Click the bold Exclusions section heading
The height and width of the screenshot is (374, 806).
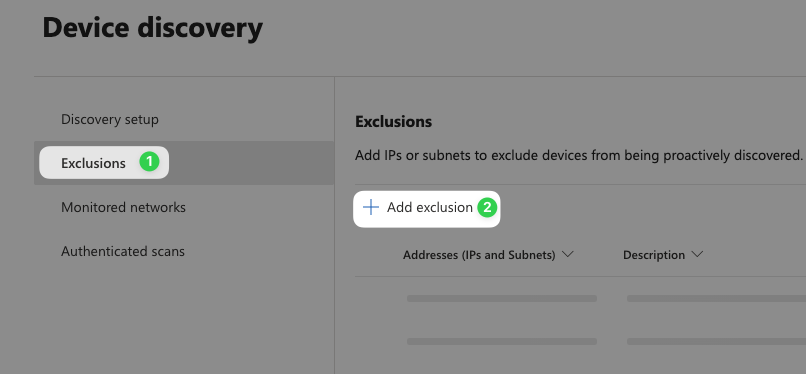pyautogui.click(x=393, y=122)
